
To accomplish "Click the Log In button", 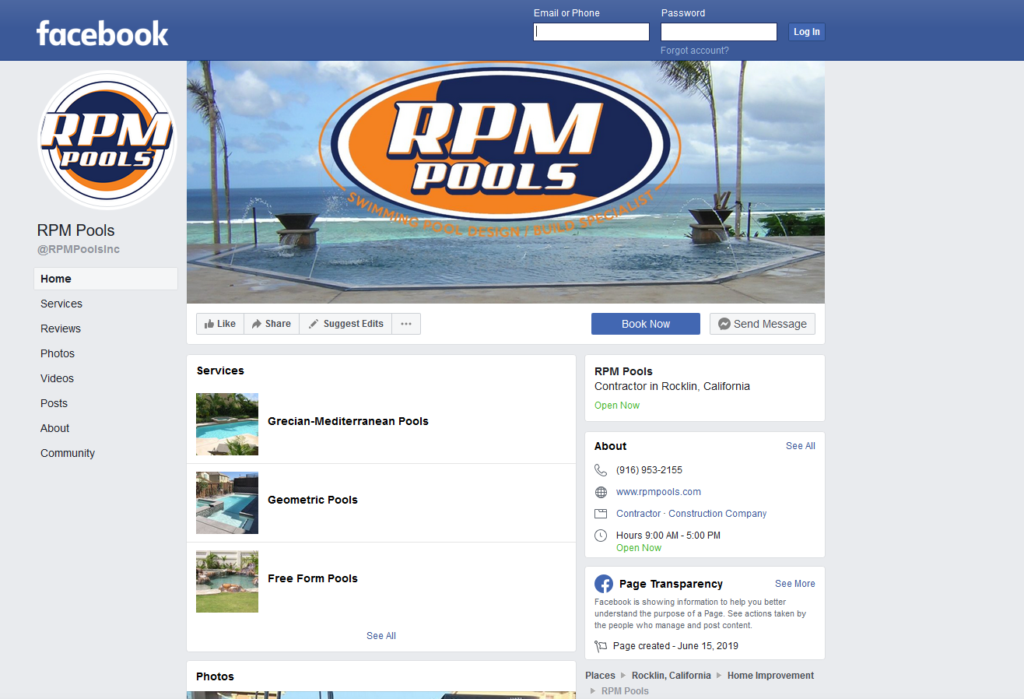I will pos(807,32).
